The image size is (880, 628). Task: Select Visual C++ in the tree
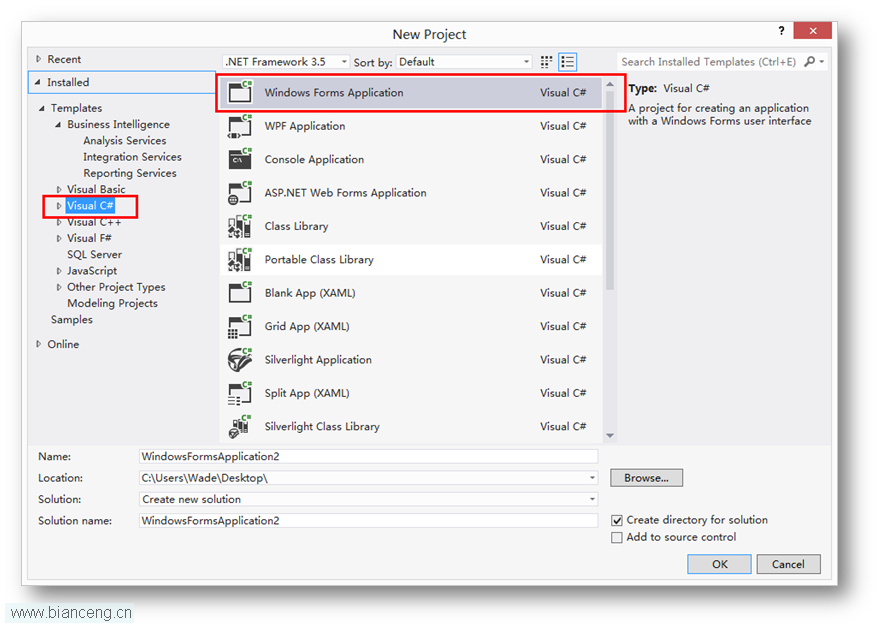pos(94,222)
